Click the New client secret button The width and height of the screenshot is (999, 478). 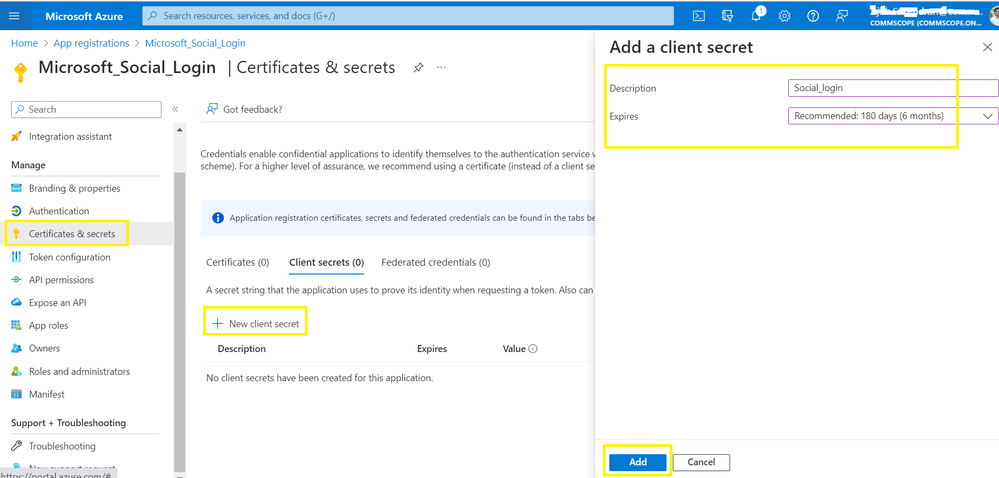pos(256,324)
